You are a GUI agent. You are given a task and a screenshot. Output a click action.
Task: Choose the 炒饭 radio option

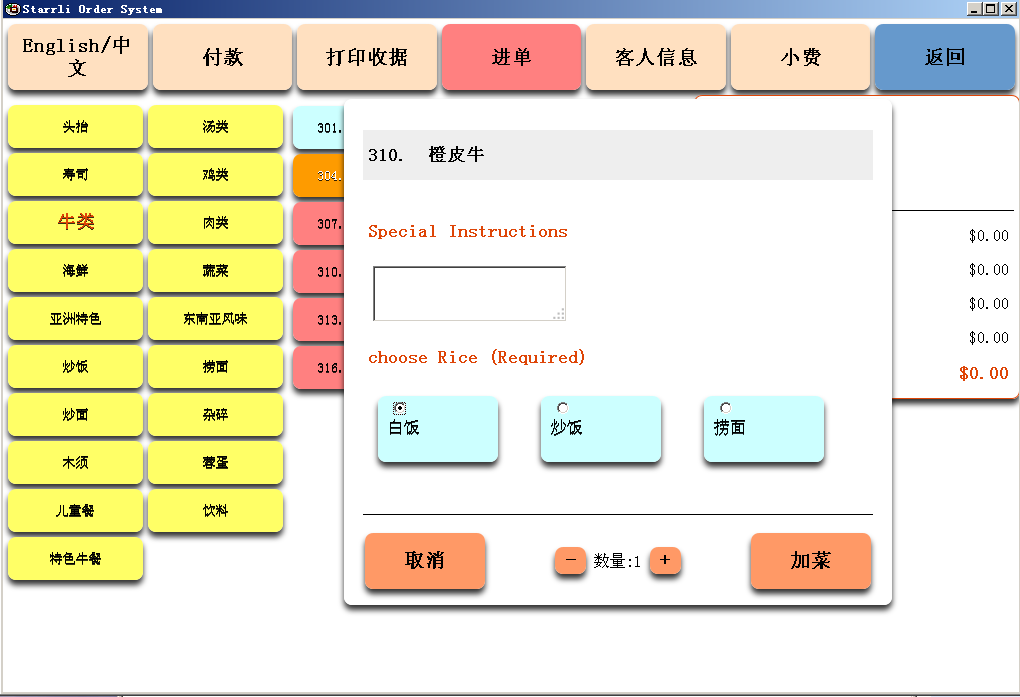tap(563, 408)
